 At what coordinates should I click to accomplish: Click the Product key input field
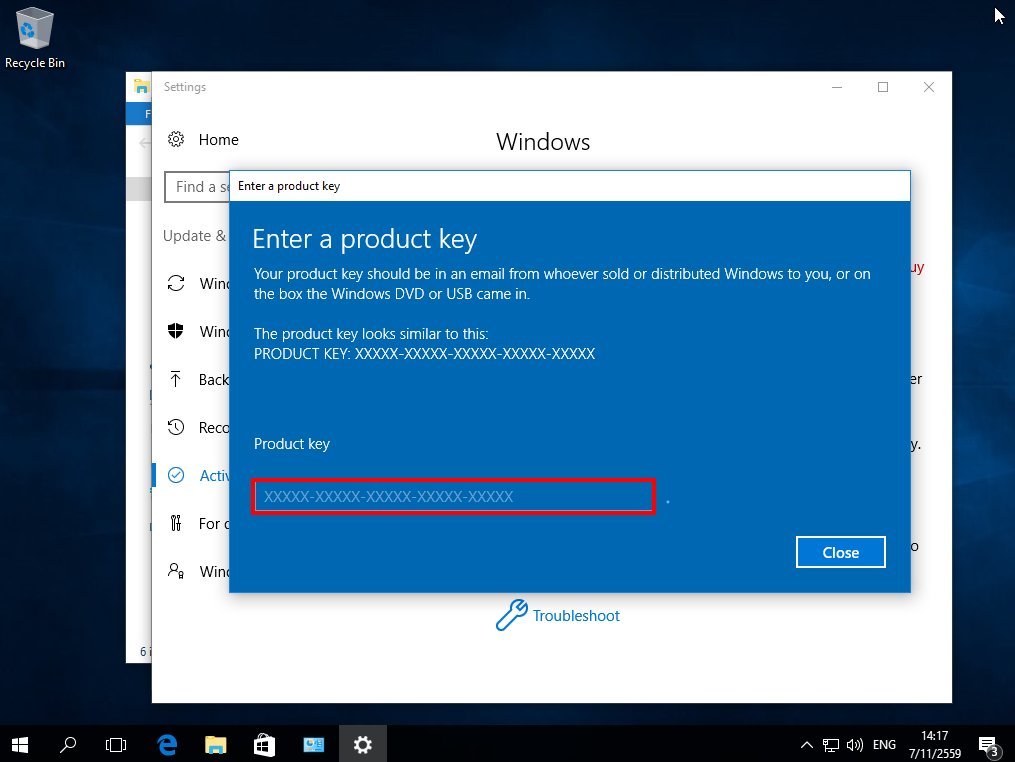(453, 497)
